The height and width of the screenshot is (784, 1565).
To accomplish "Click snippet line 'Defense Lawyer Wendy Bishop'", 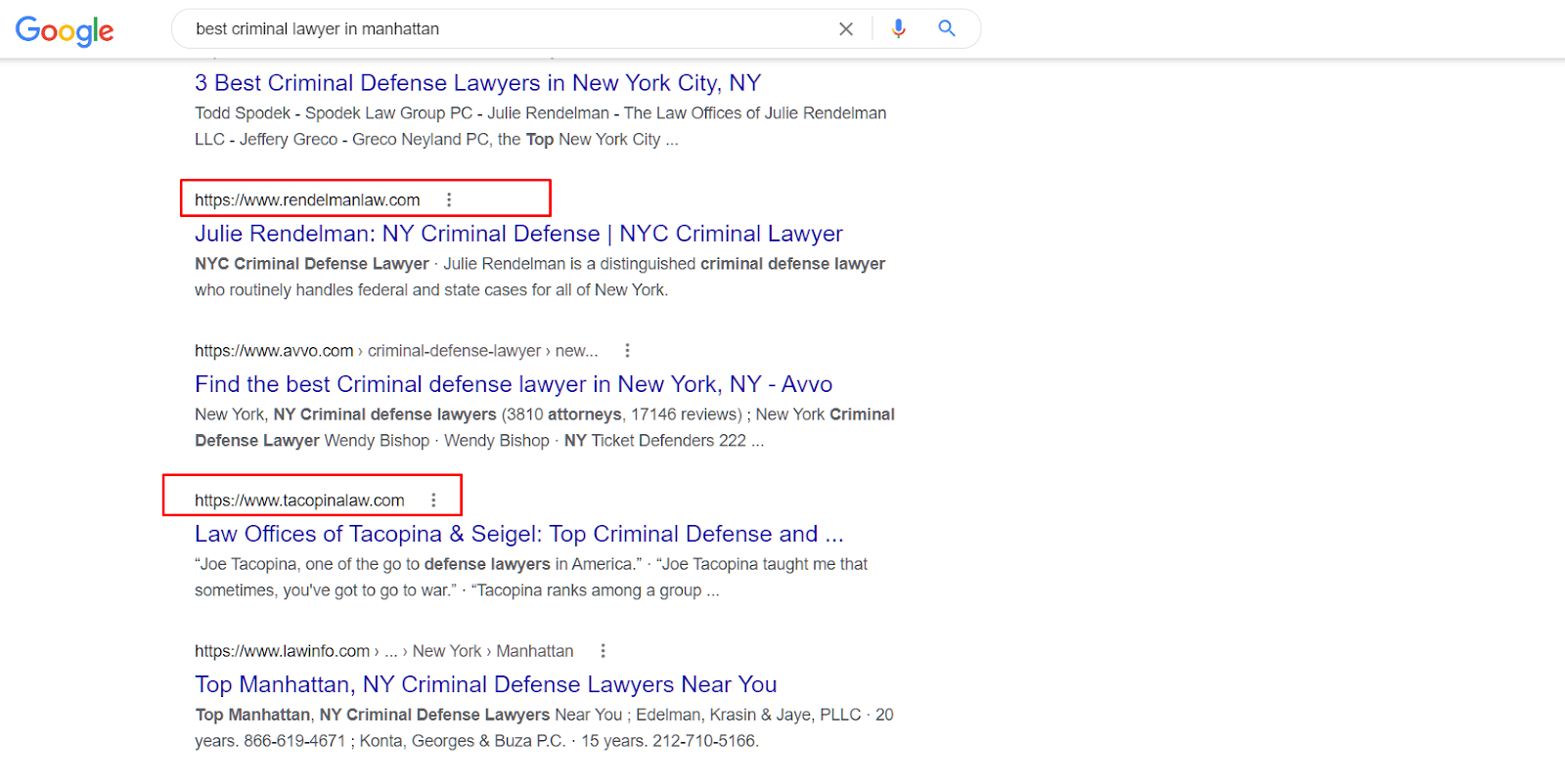I will pyautogui.click(x=479, y=441).
